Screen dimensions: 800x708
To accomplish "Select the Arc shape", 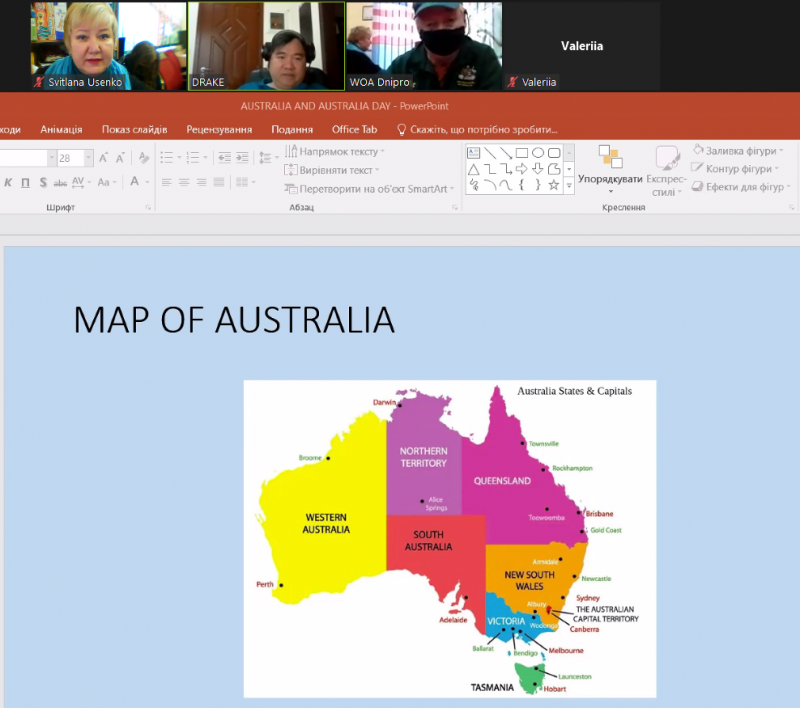I will 490,185.
